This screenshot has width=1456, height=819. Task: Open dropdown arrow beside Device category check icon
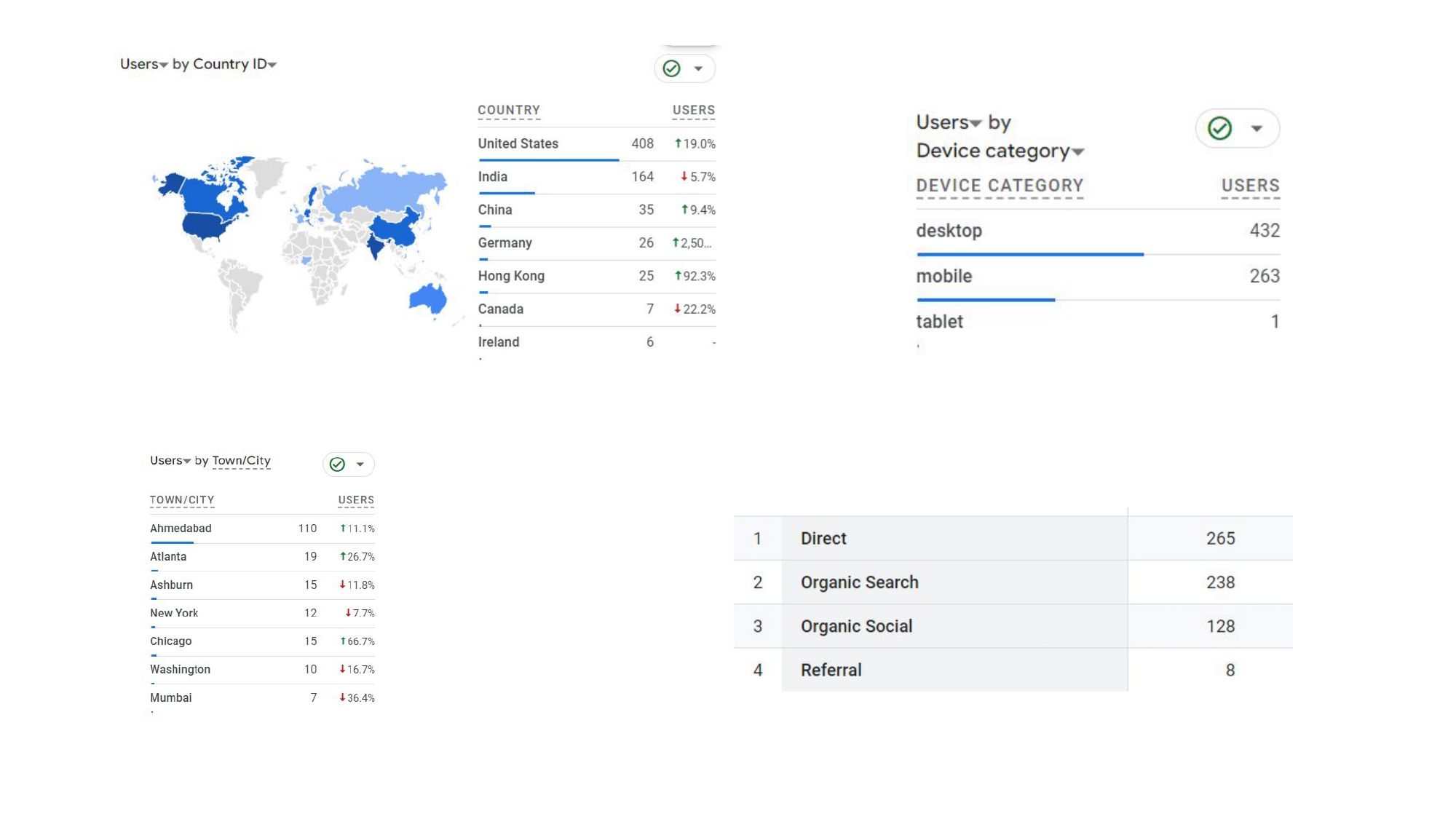(x=1257, y=129)
